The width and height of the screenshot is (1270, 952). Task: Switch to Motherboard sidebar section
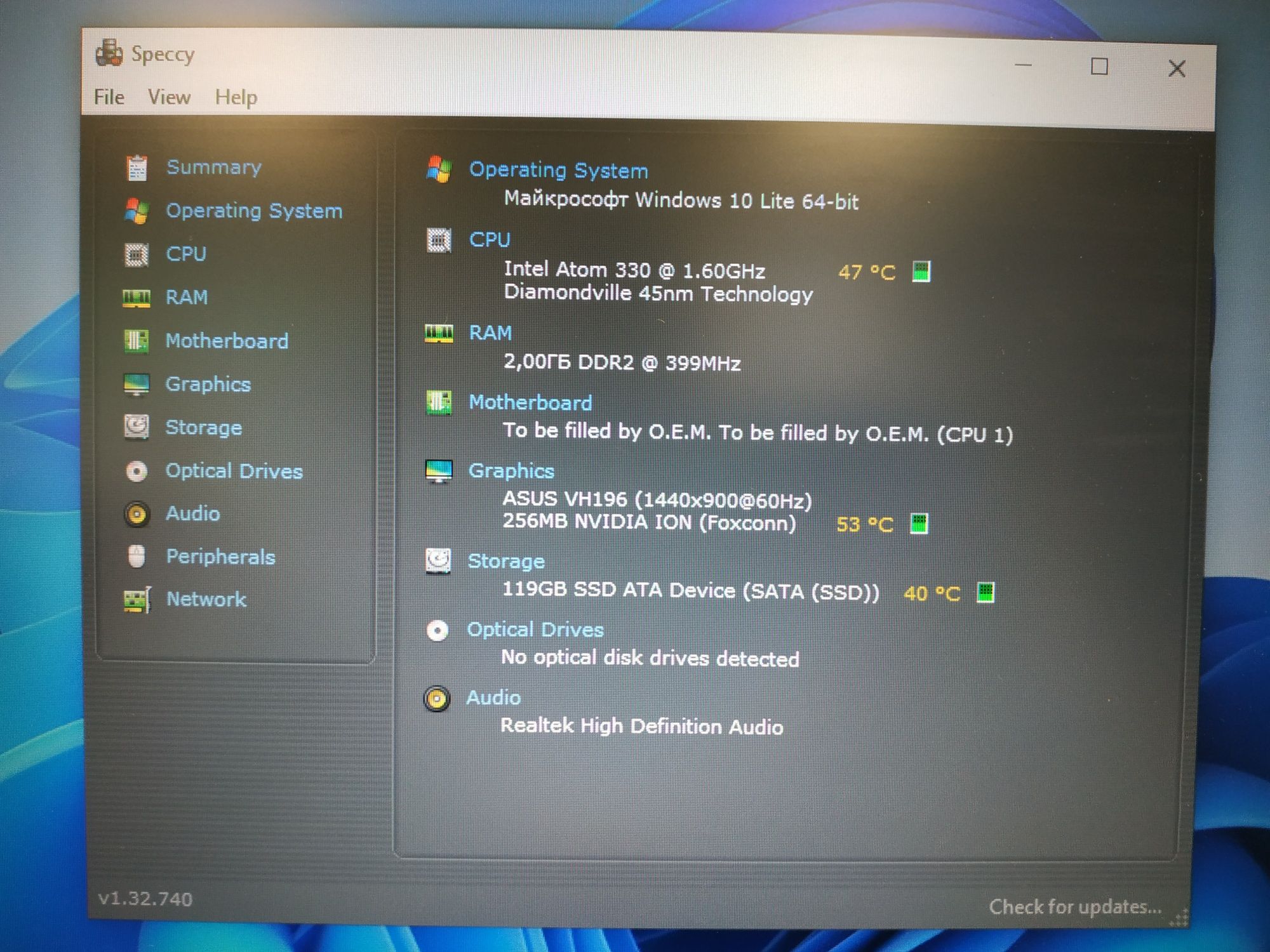pos(227,341)
